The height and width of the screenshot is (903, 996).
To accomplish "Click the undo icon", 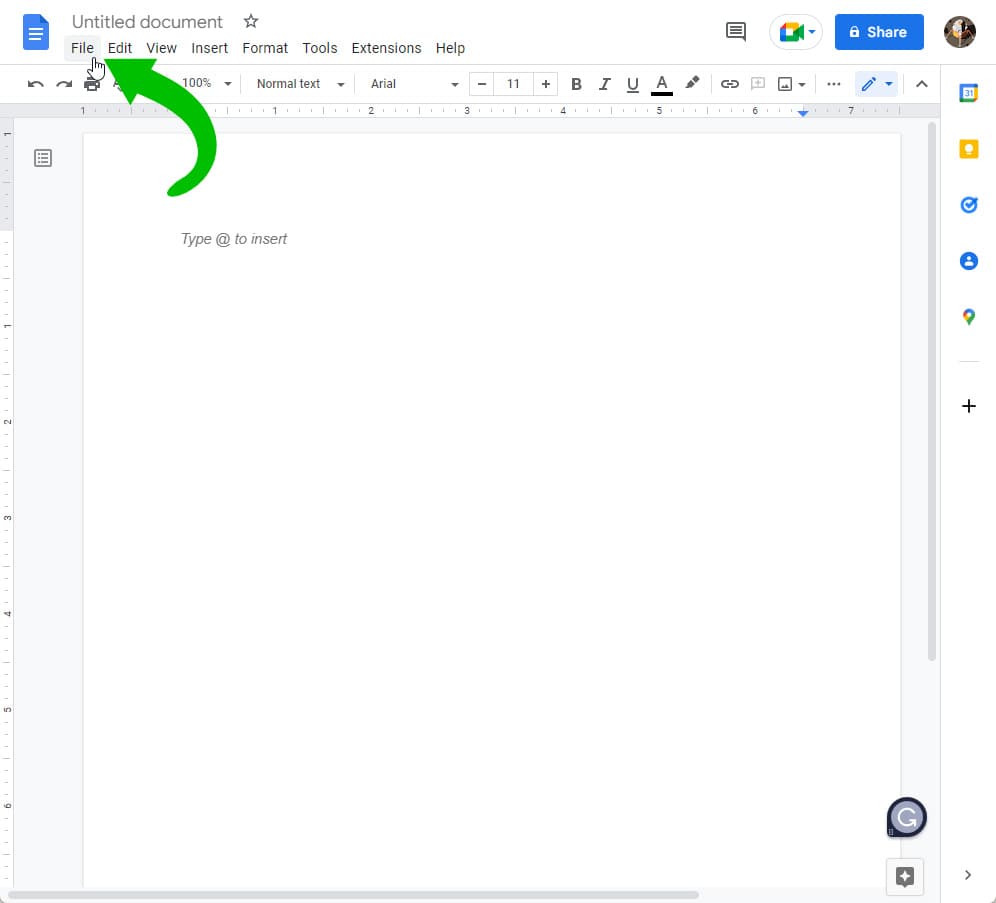I will pyautogui.click(x=35, y=84).
